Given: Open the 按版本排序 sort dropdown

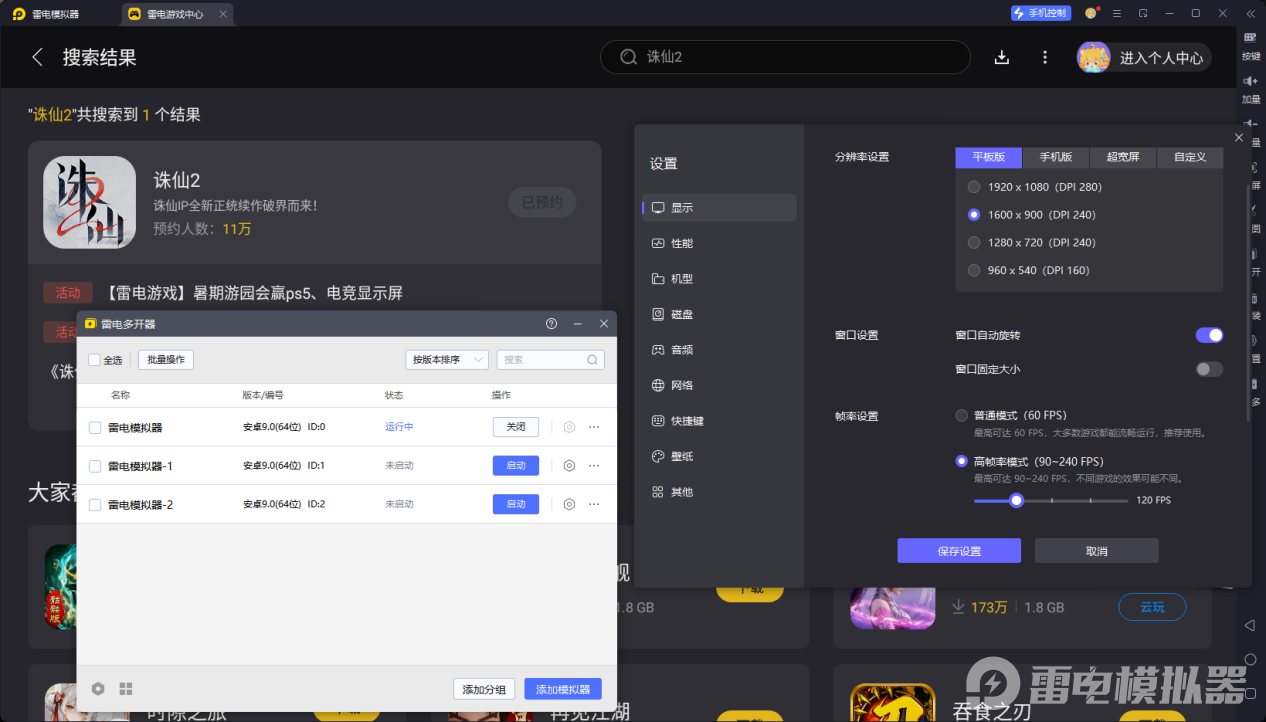Looking at the screenshot, I should tap(446, 359).
